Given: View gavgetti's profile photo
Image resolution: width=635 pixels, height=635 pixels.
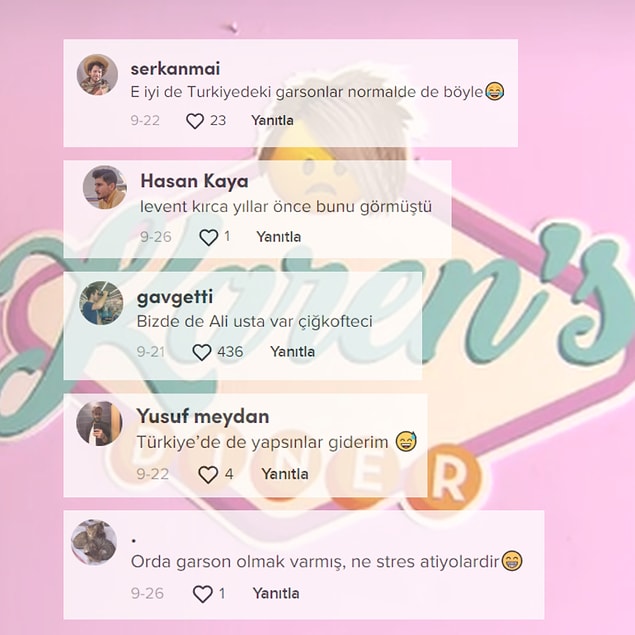Looking at the screenshot, I should coord(101,303).
